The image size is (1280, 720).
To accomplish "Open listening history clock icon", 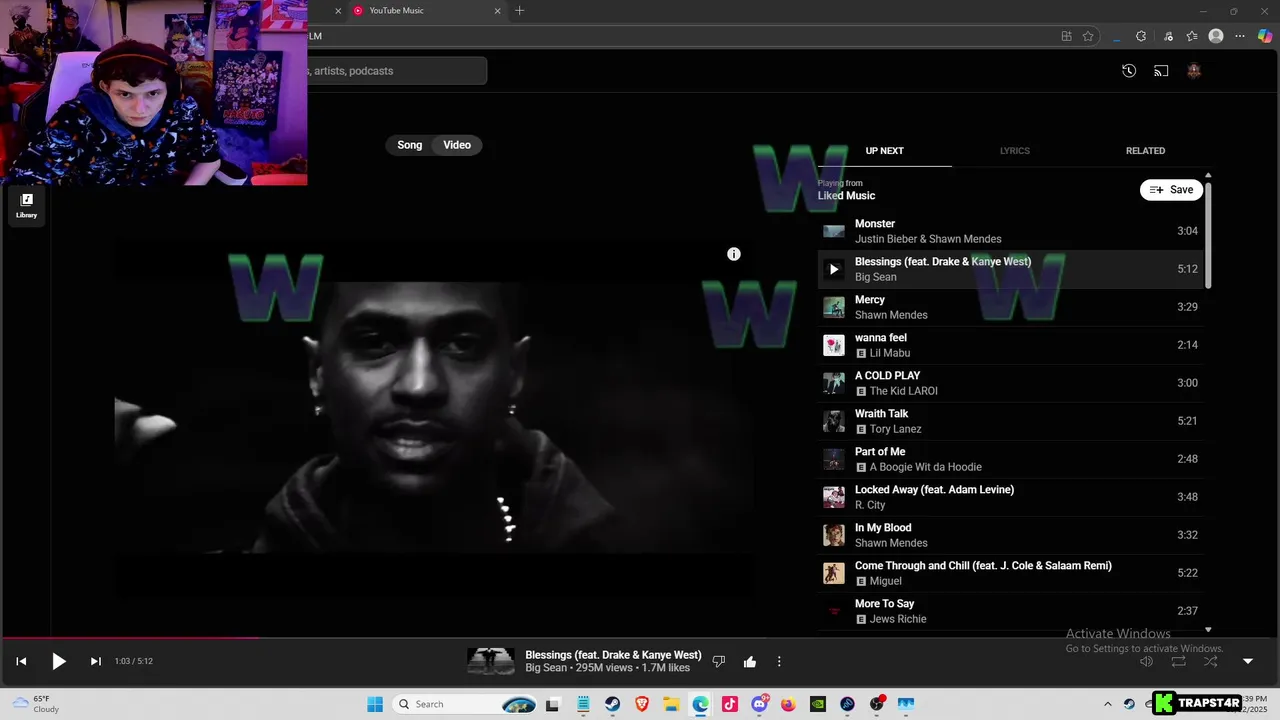I will coord(1129,71).
